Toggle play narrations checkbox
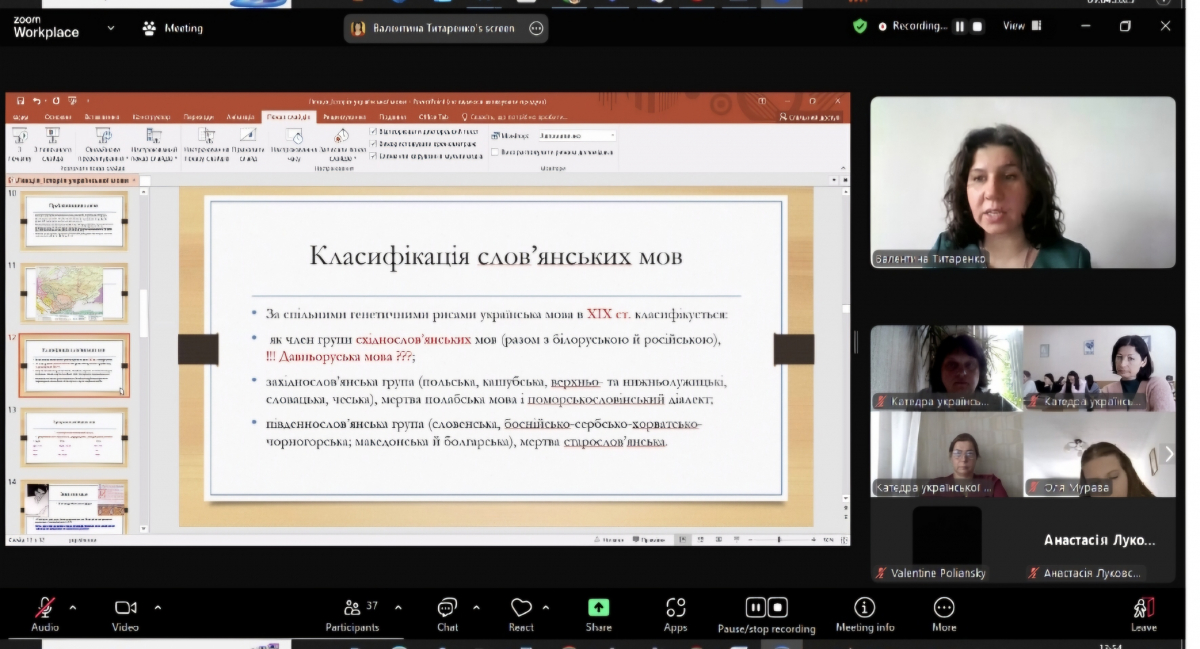Screen dimensions: 1200x649 click(x=374, y=131)
